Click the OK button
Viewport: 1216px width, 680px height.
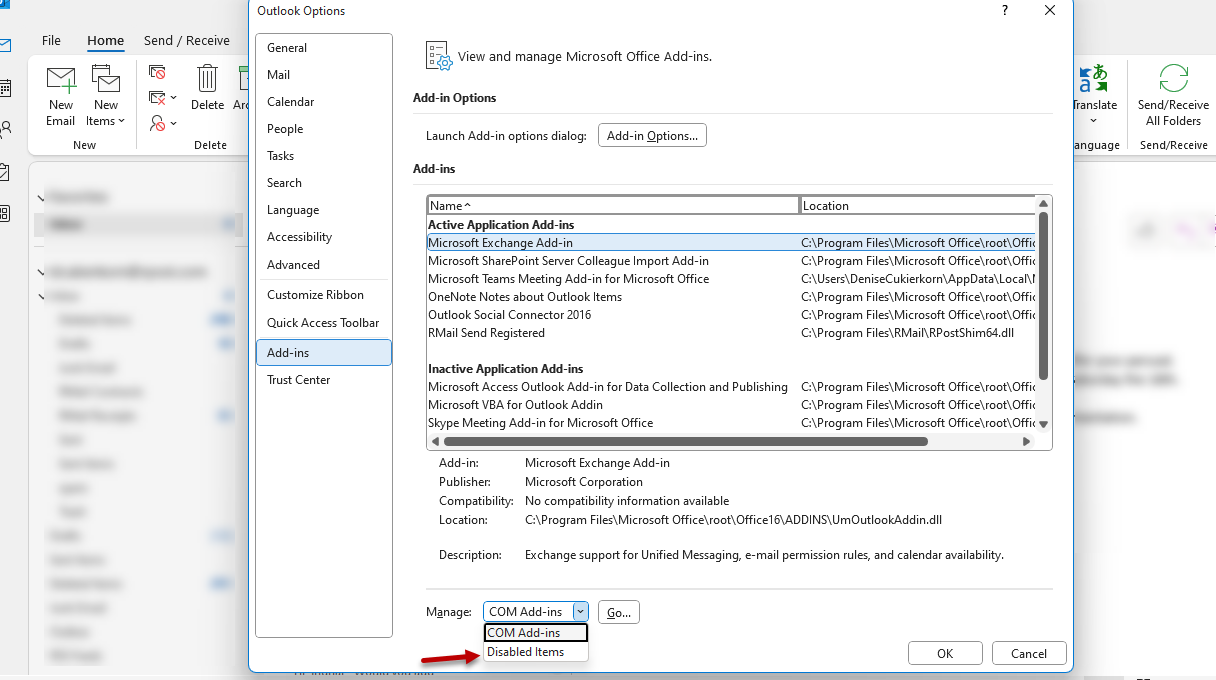click(944, 653)
